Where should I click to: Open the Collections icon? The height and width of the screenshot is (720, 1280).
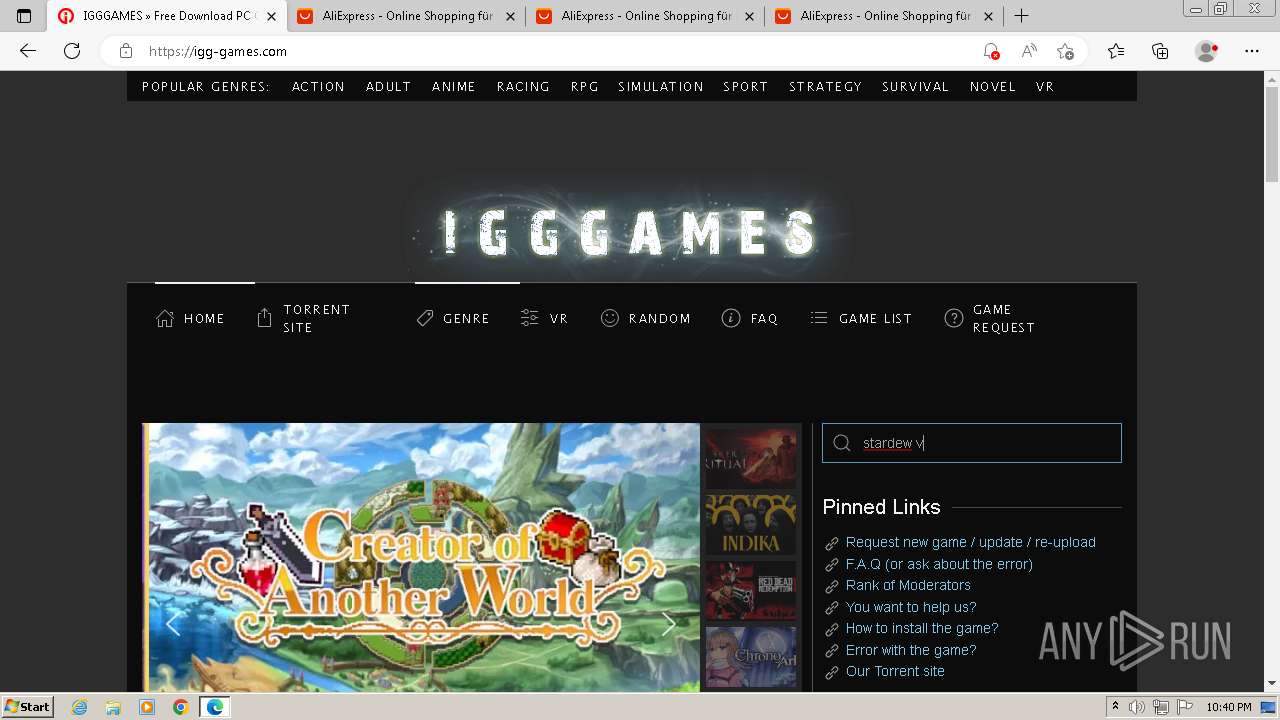click(1160, 51)
